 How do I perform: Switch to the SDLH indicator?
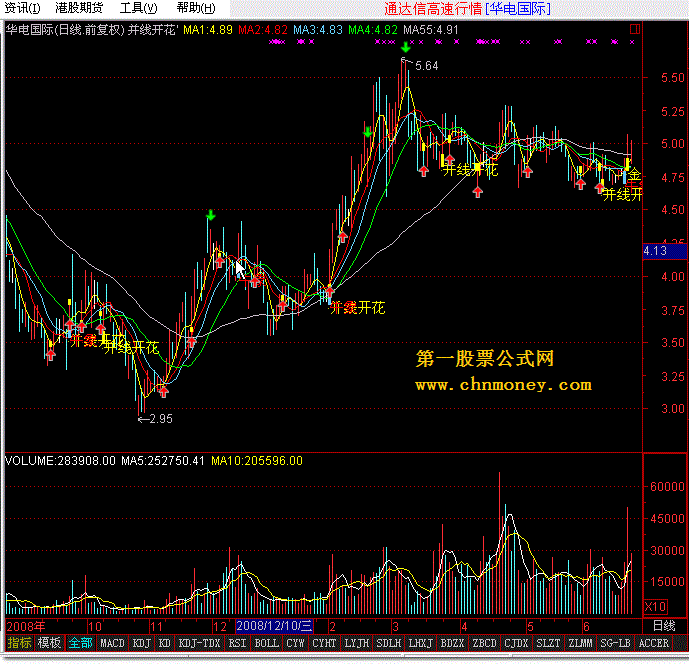[x=388, y=643]
